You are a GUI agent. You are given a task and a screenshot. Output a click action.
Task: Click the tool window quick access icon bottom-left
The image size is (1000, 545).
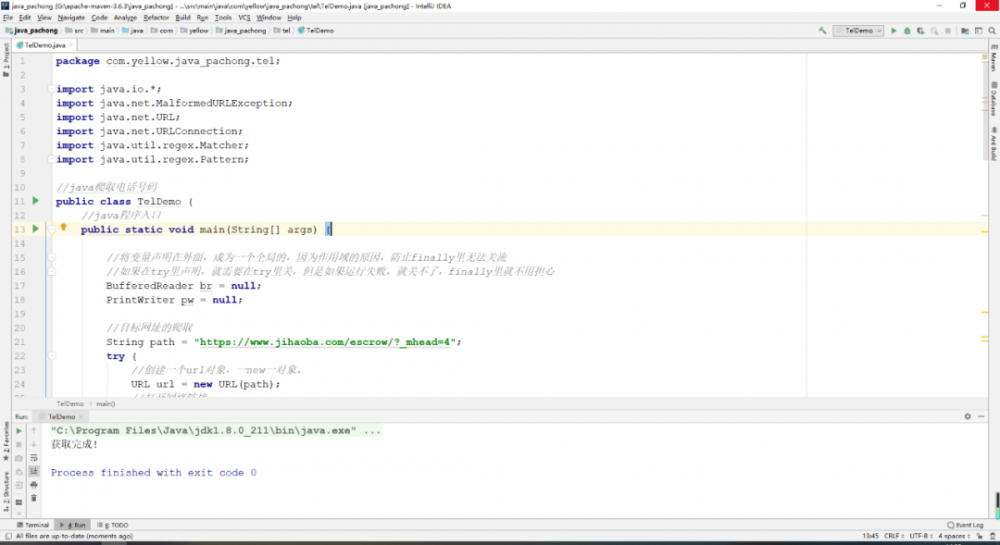(8, 536)
